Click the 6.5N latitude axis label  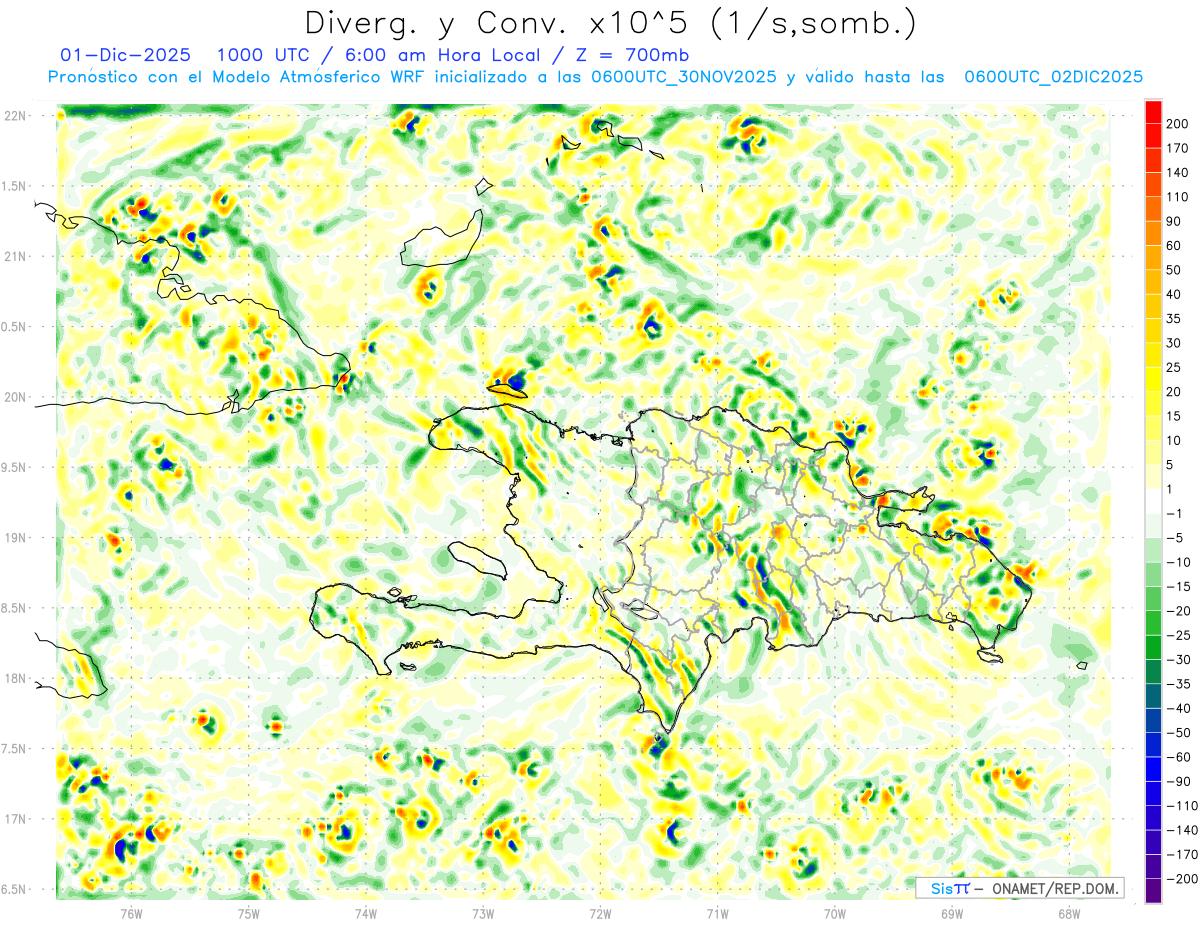[x=14, y=889]
